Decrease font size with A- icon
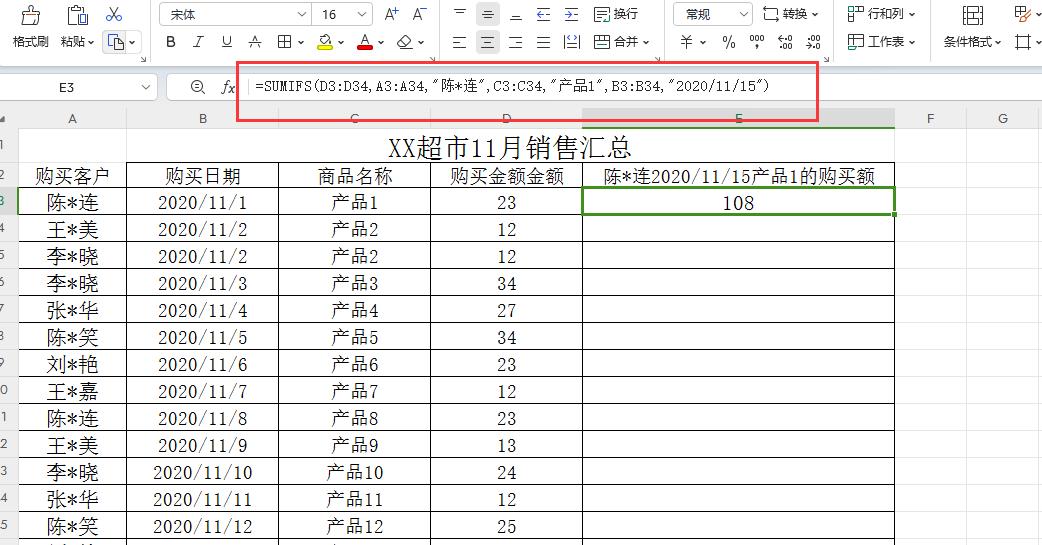Viewport: 1042px width, 545px height. (420, 14)
